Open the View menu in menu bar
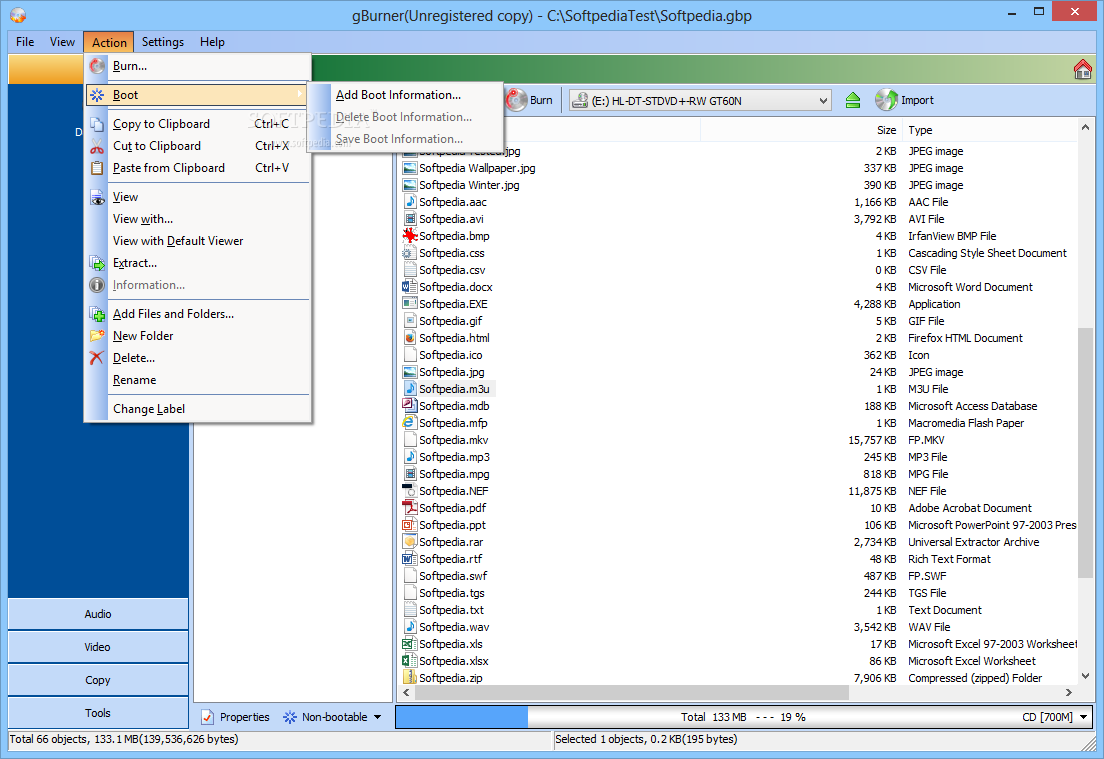The height and width of the screenshot is (759, 1104). point(62,42)
